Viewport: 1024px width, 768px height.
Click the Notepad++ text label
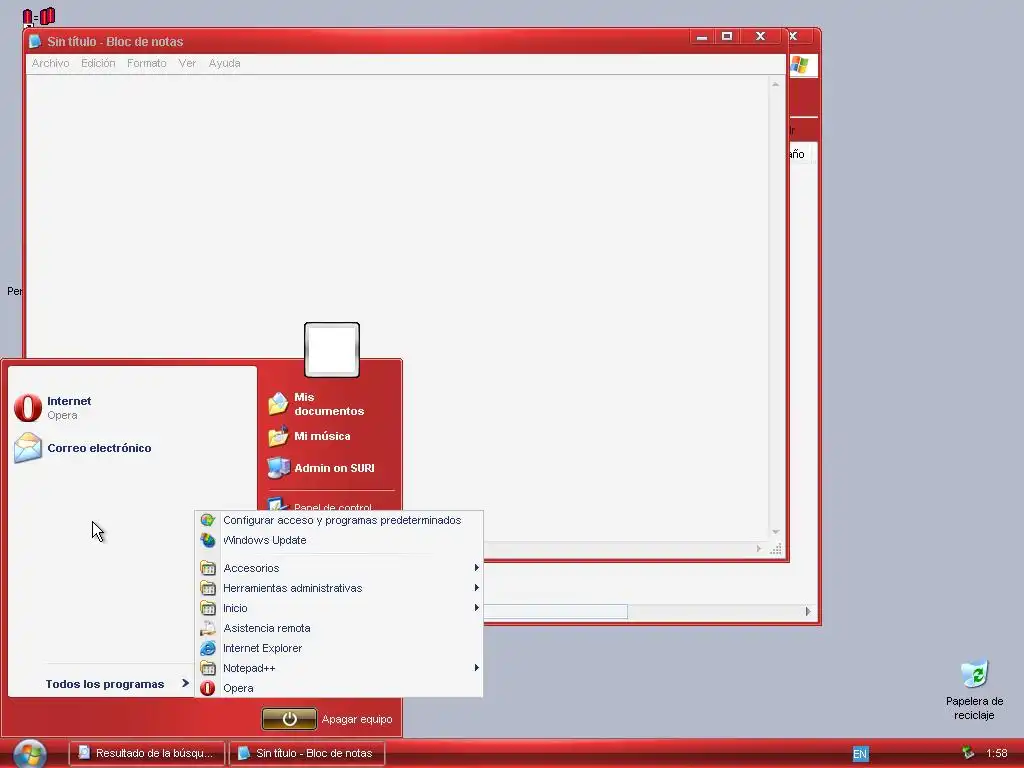pyautogui.click(x=249, y=668)
